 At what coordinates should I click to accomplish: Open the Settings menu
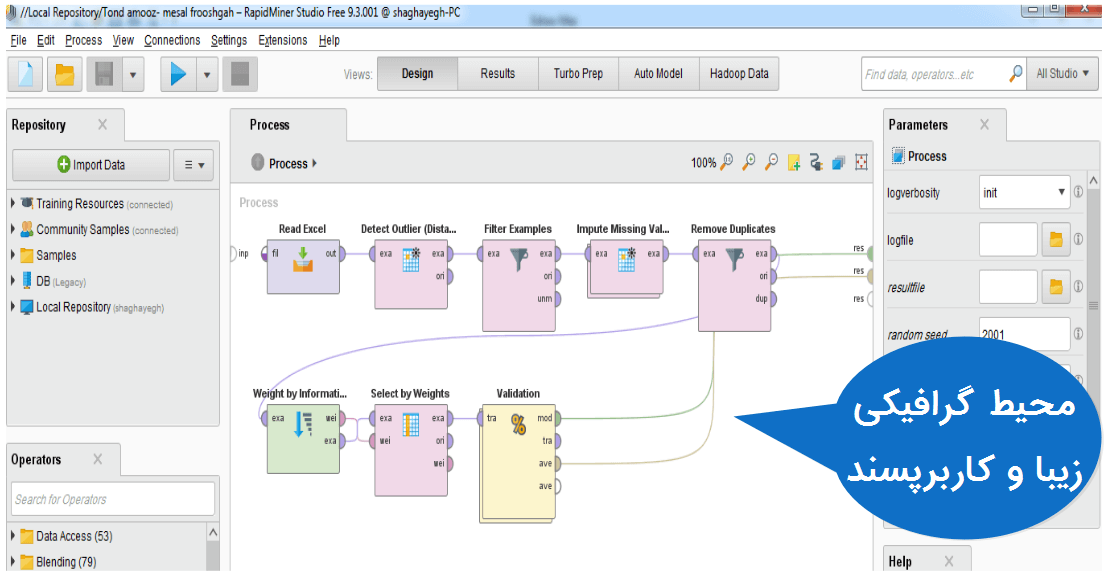pyautogui.click(x=229, y=40)
